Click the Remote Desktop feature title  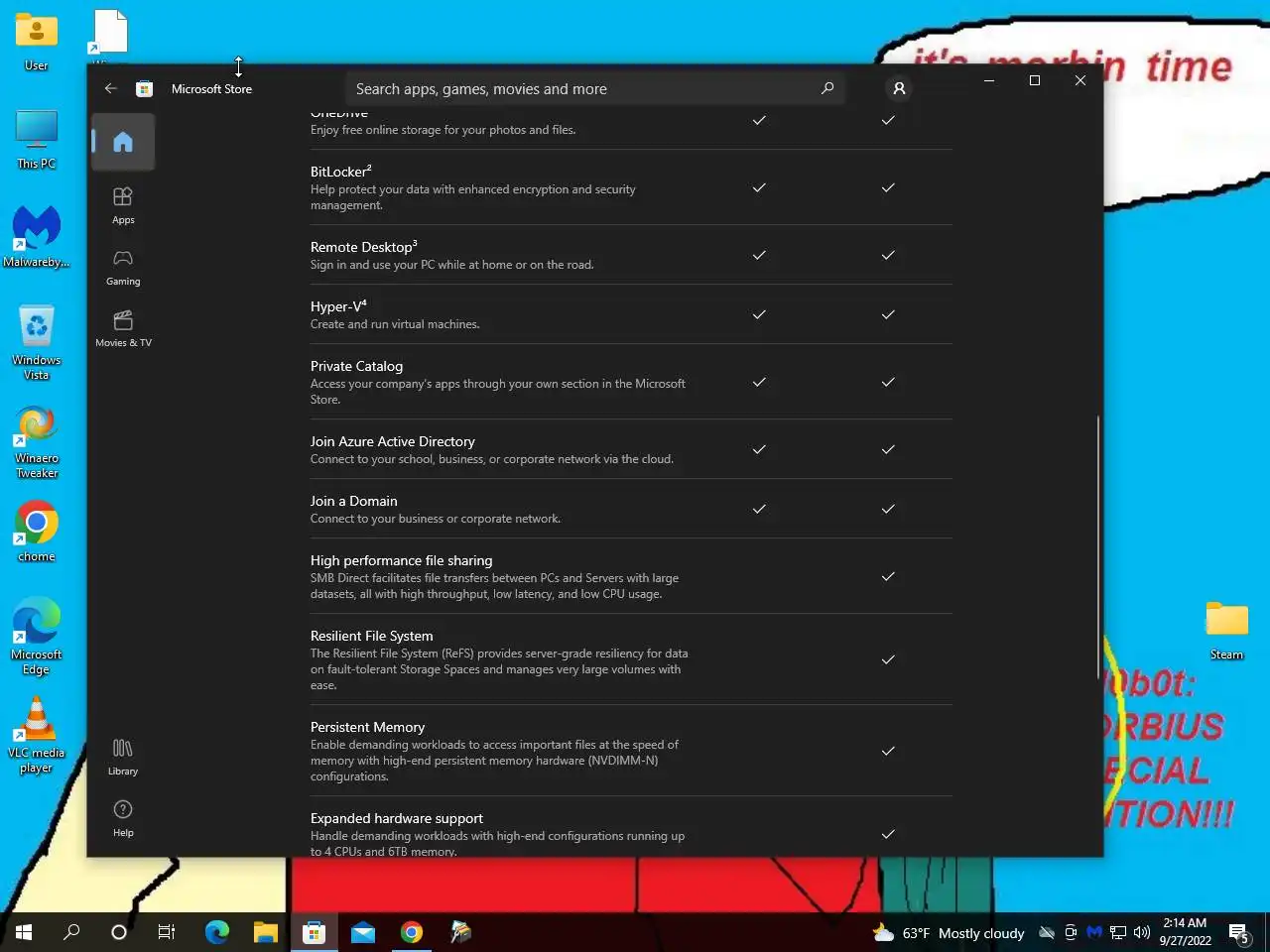click(363, 246)
